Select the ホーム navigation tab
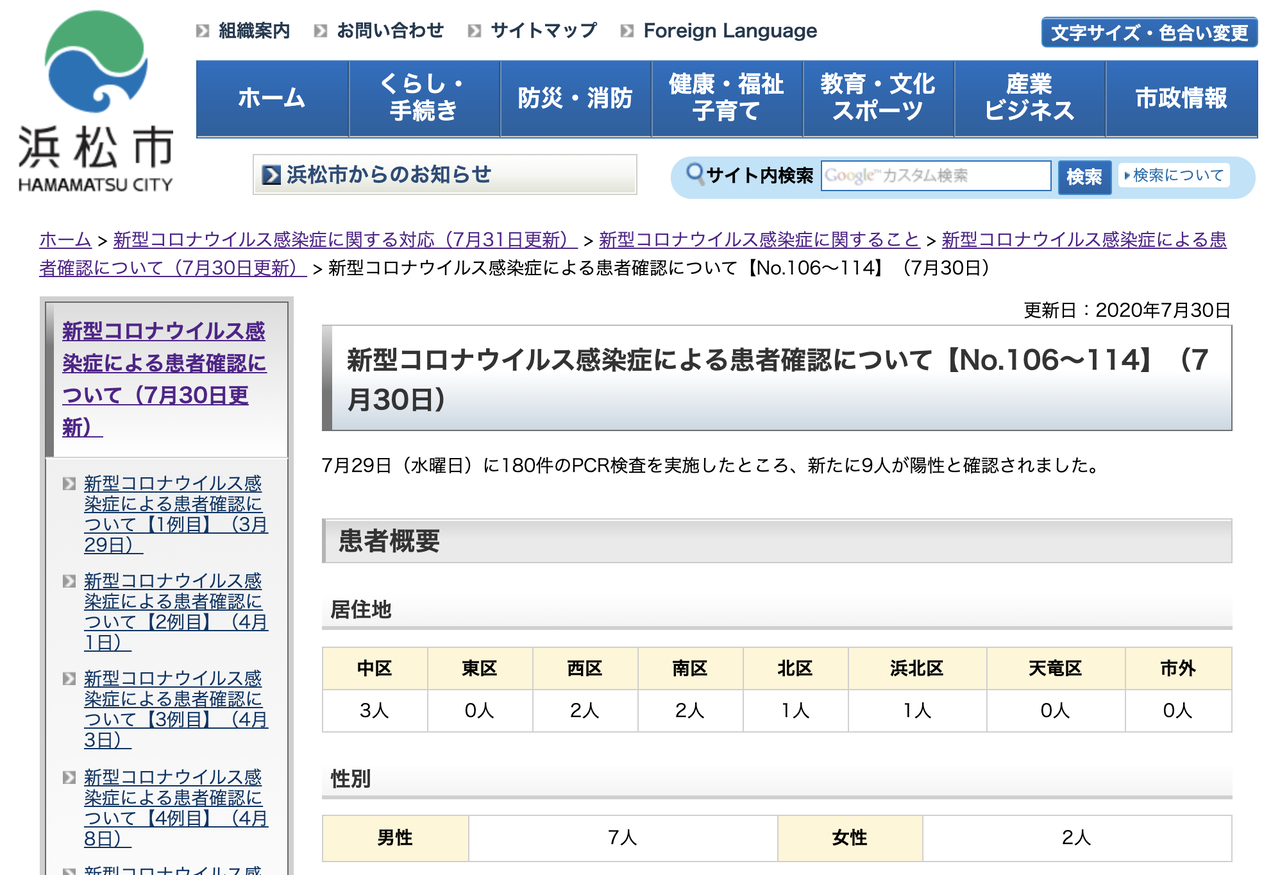This screenshot has width=1280, height=875. [x=272, y=98]
